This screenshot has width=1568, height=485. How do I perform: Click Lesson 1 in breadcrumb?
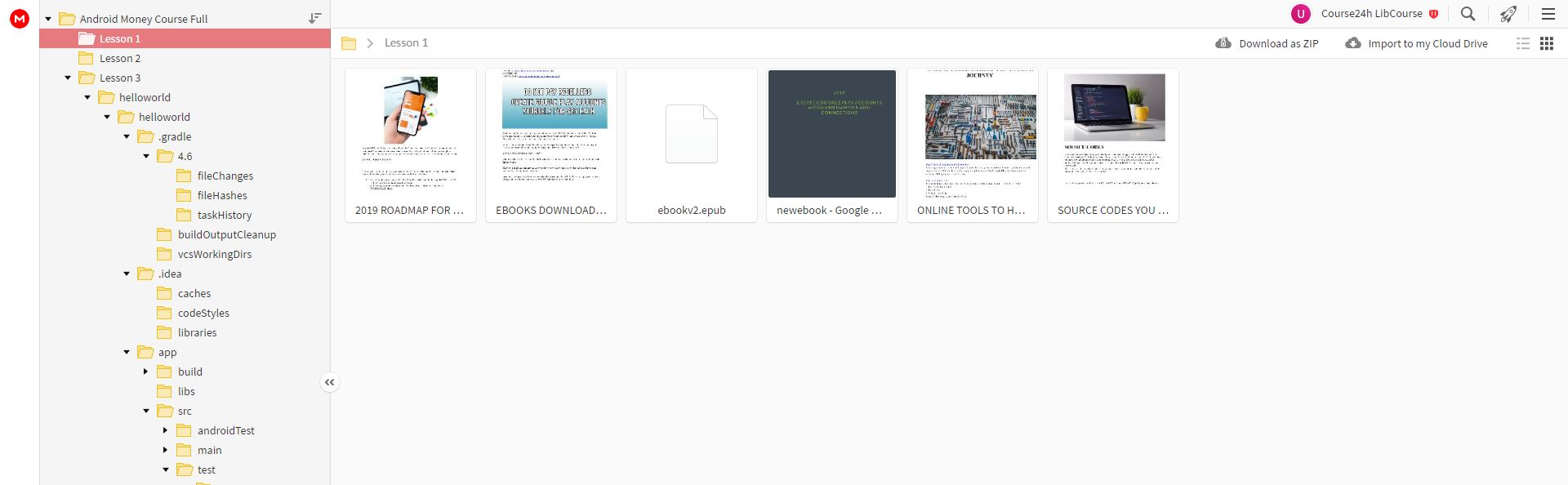[x=406, y=42]
